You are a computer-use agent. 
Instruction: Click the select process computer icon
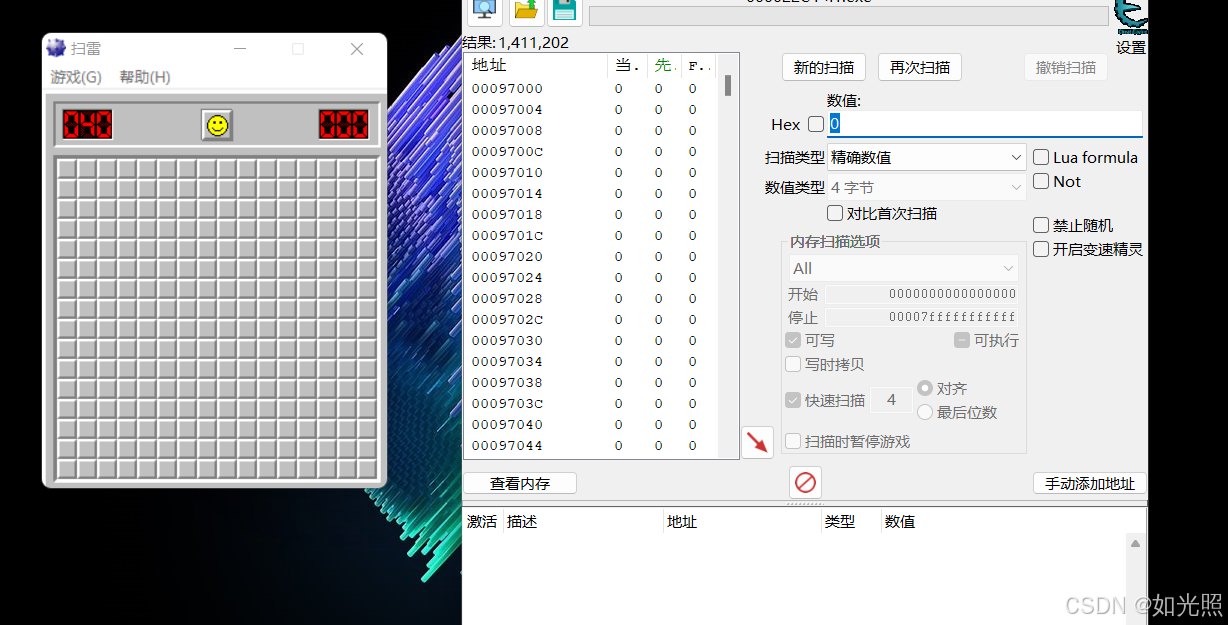point(486,9)
